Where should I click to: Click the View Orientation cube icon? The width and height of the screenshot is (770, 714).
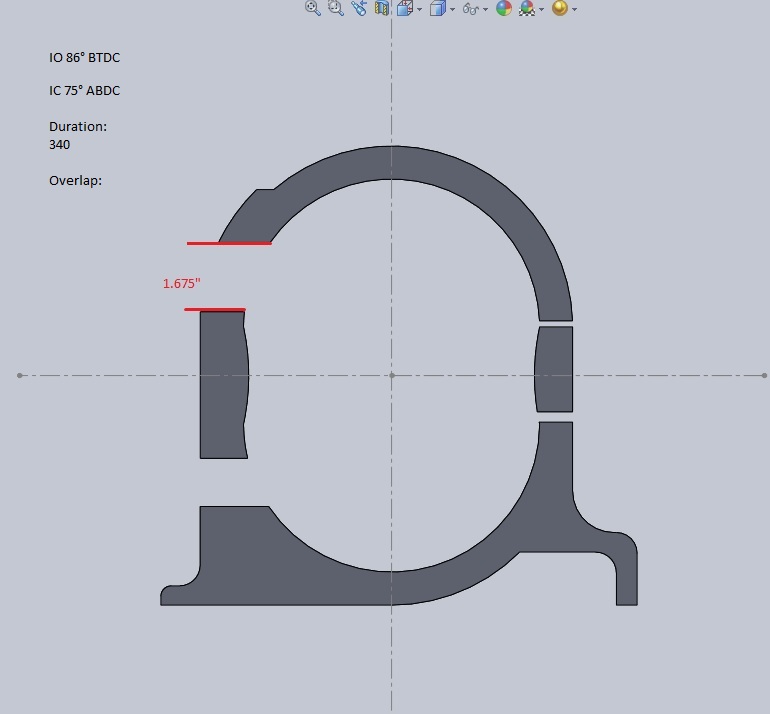pos(404,8)
